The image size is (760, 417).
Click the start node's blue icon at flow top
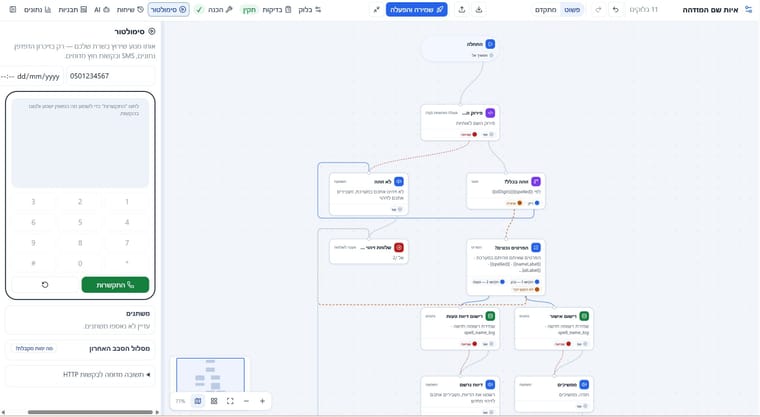(x=490, y=44)
